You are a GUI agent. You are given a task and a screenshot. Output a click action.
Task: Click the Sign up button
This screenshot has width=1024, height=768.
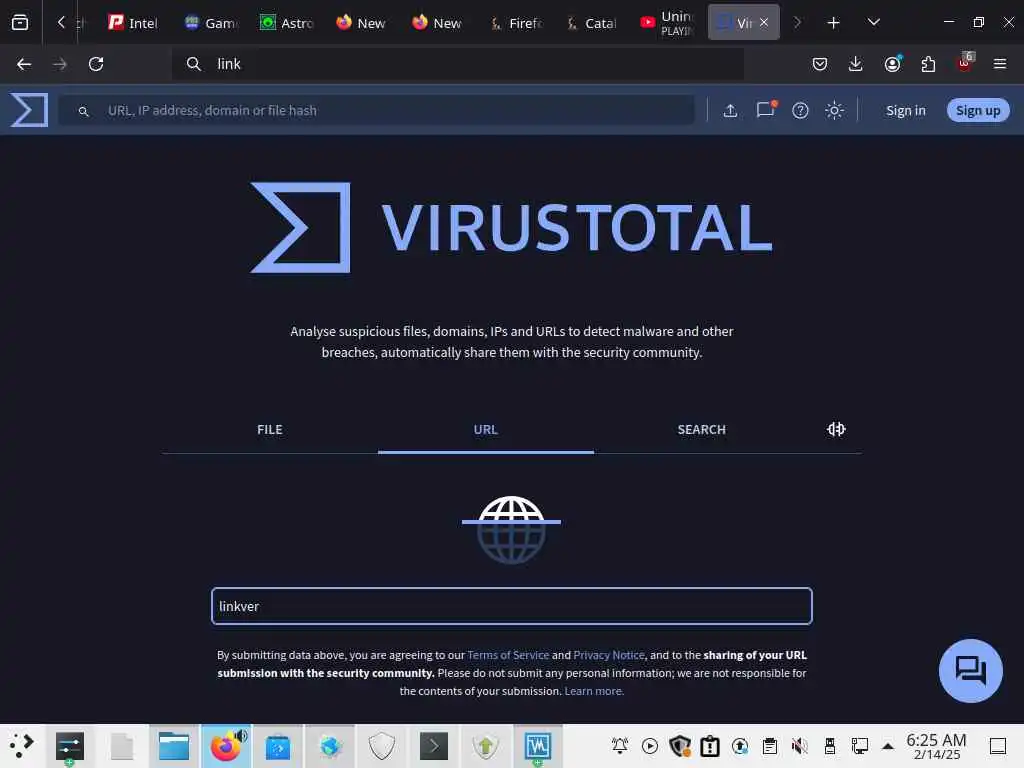978,110
